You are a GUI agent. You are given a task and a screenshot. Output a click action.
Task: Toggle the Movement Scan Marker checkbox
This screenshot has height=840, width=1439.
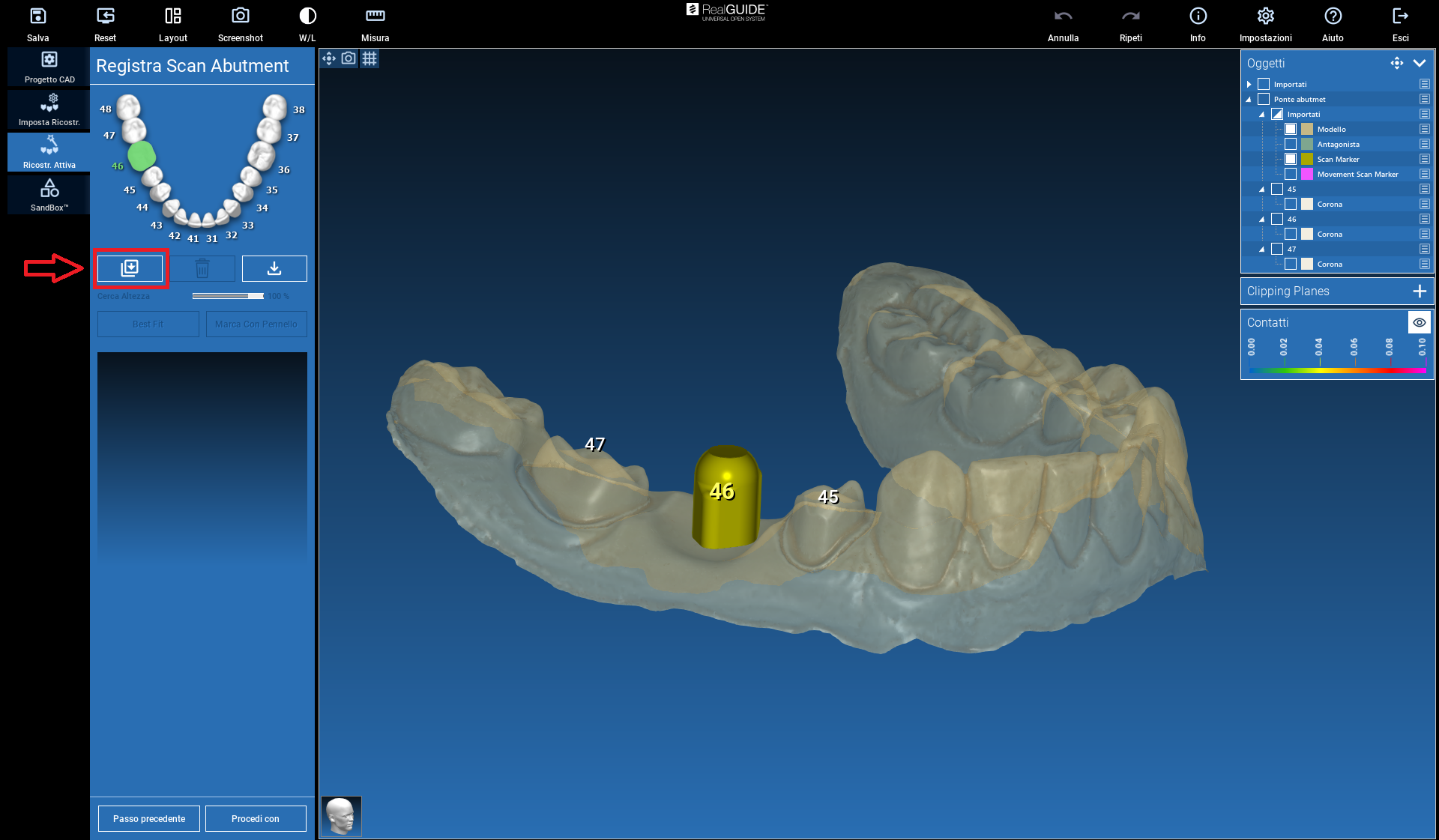pos(1291,174)
